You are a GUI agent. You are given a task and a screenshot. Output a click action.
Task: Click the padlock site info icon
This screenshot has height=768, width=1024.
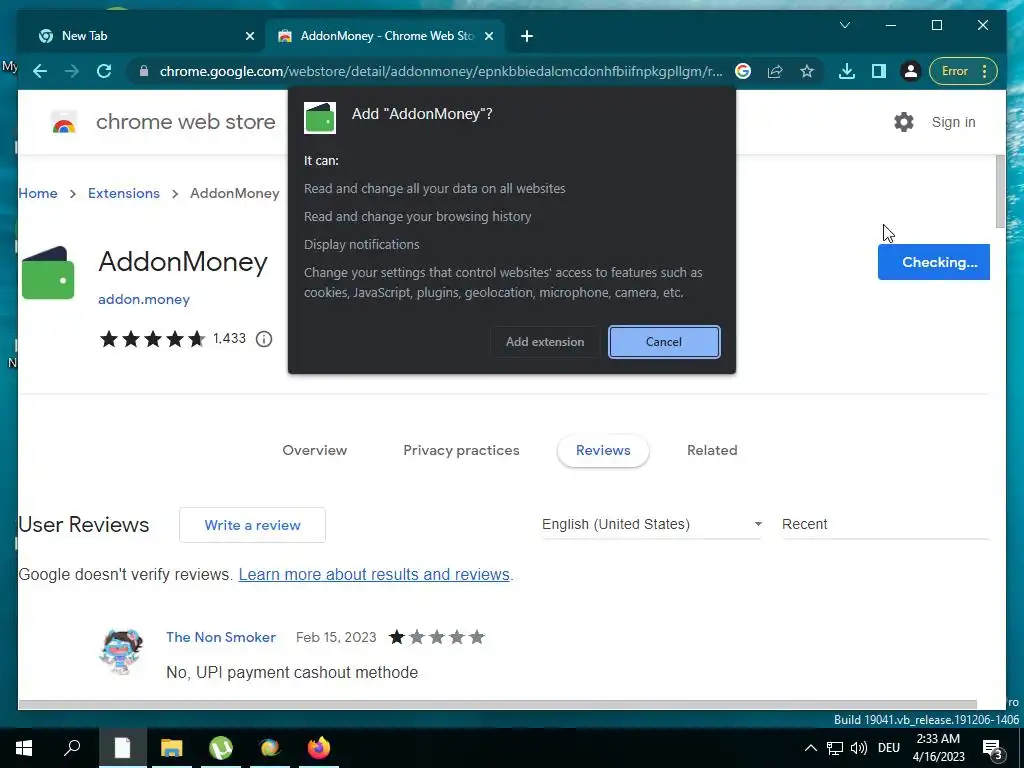144,71
